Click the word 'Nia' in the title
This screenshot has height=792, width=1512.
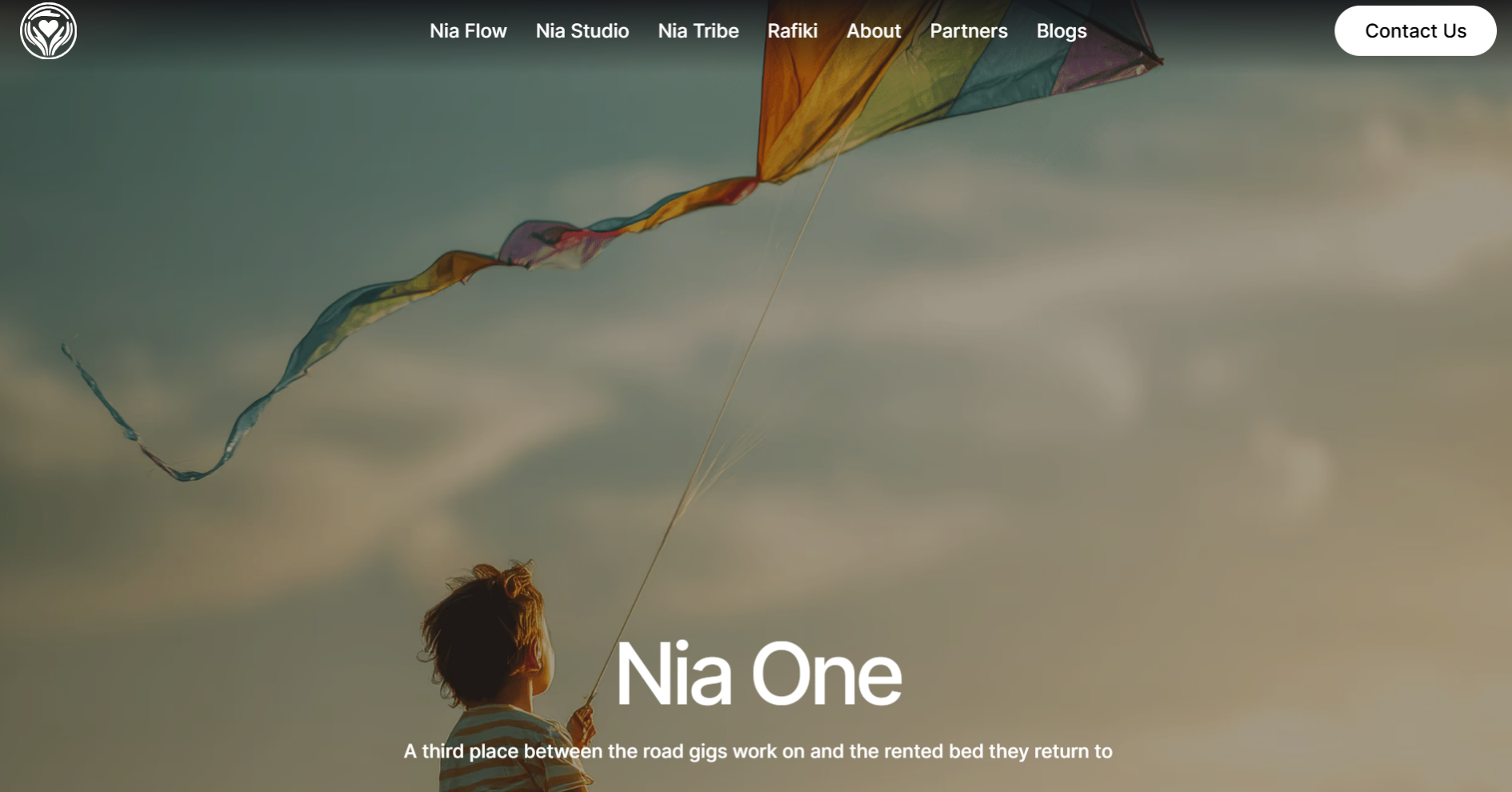tap(674, 674)
